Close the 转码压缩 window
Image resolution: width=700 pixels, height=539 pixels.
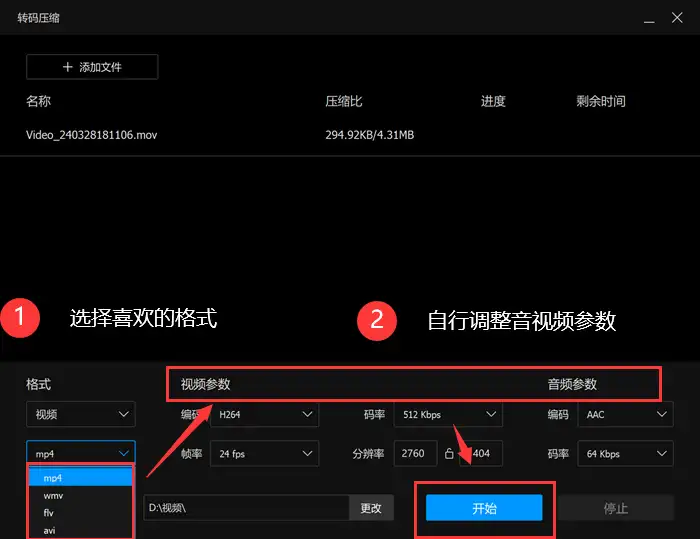pos(677,18)
